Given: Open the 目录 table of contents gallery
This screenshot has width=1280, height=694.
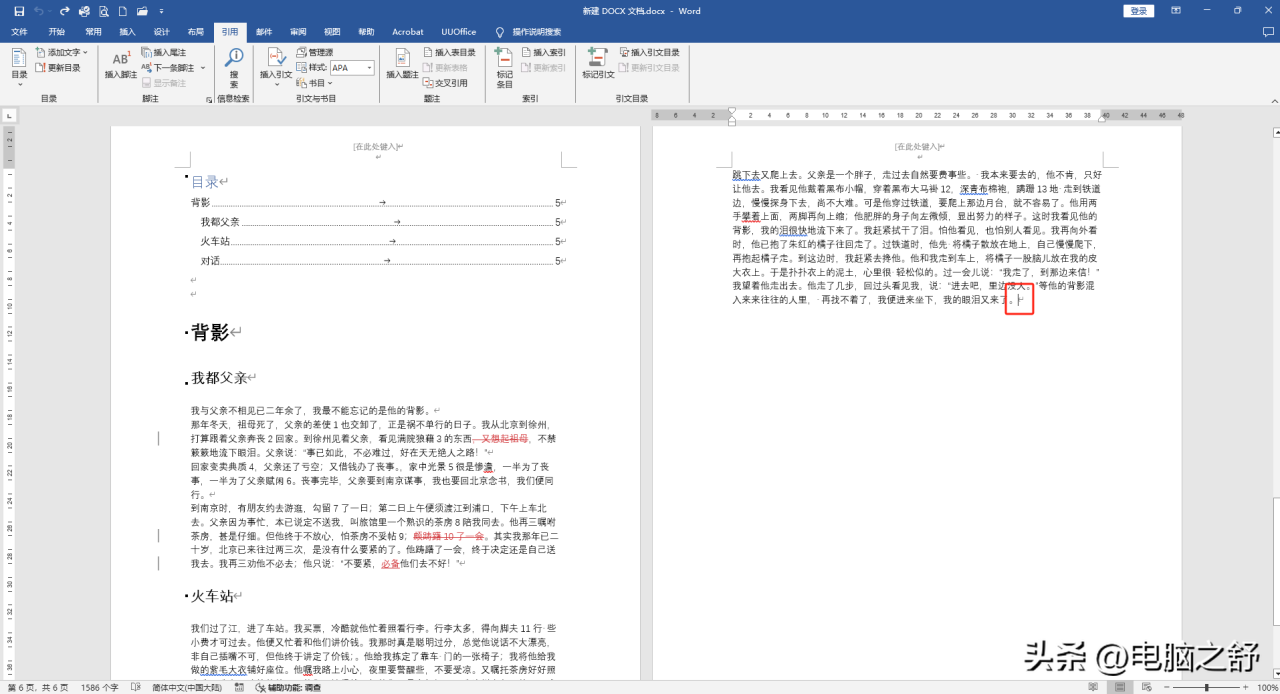Looking at the screenshot, I should click(19, 66).
